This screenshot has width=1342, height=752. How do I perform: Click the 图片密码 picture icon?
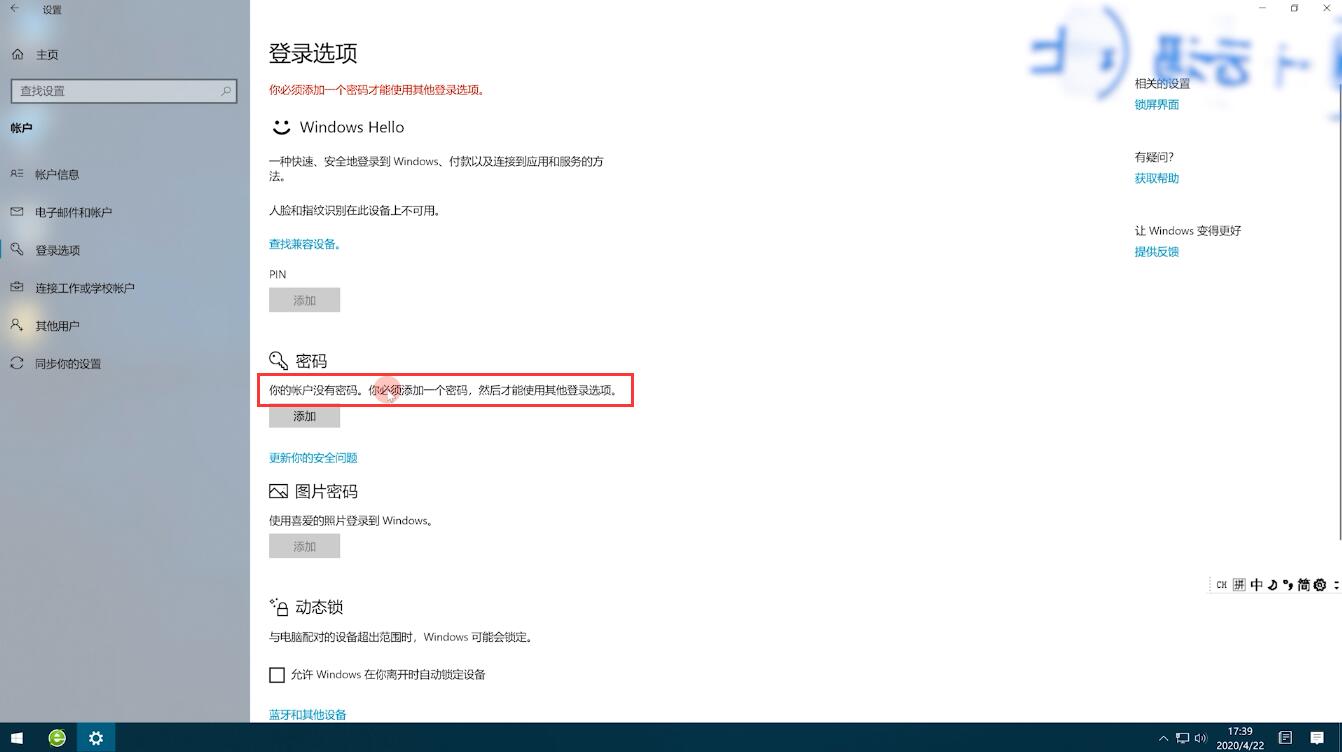pyautogui.click(x=278, y=491)
